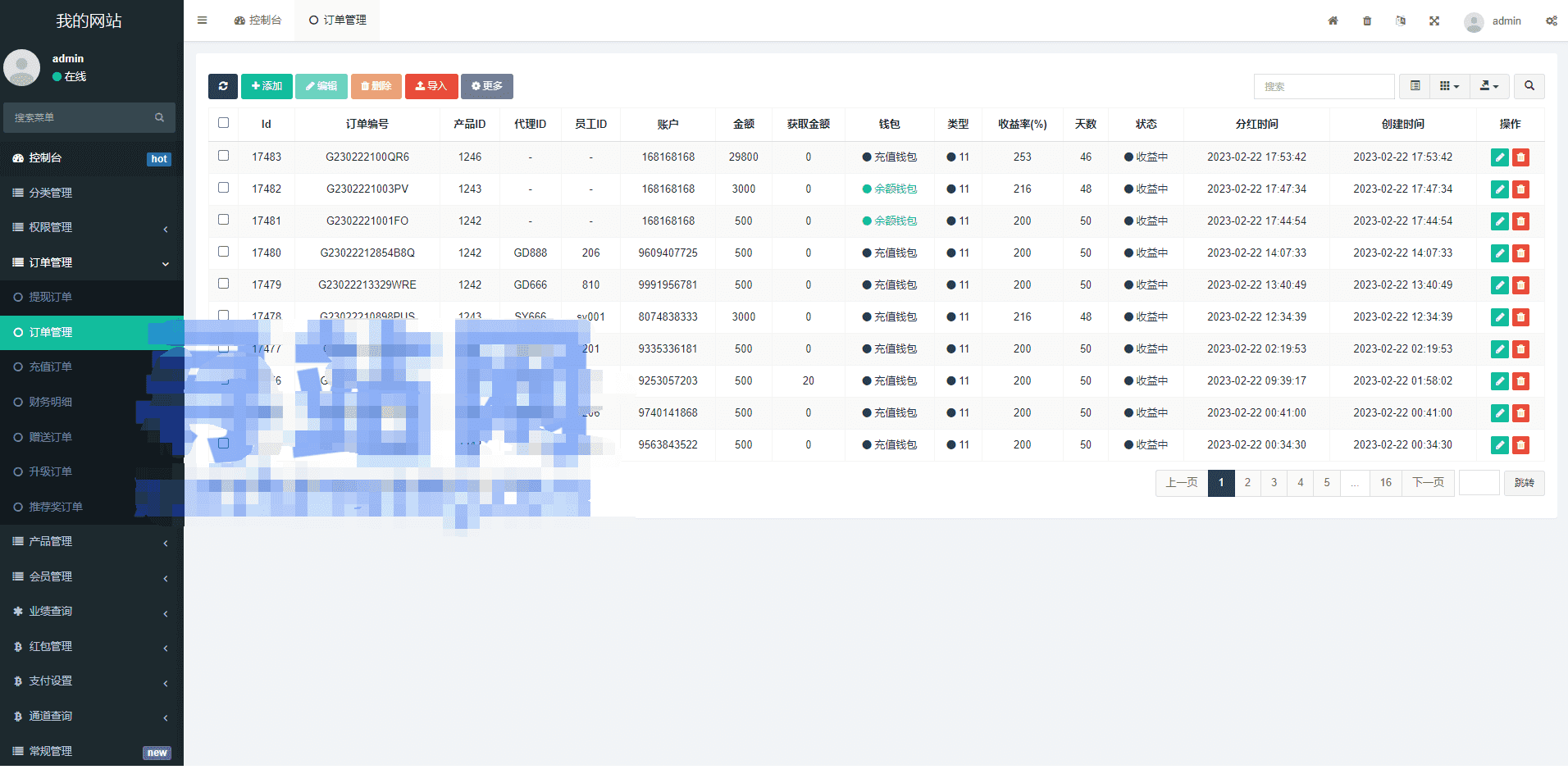The height and width of the screenshot is (774, 1568).
Task: Select checkbox for order 17481
Action: coord(223,220)
